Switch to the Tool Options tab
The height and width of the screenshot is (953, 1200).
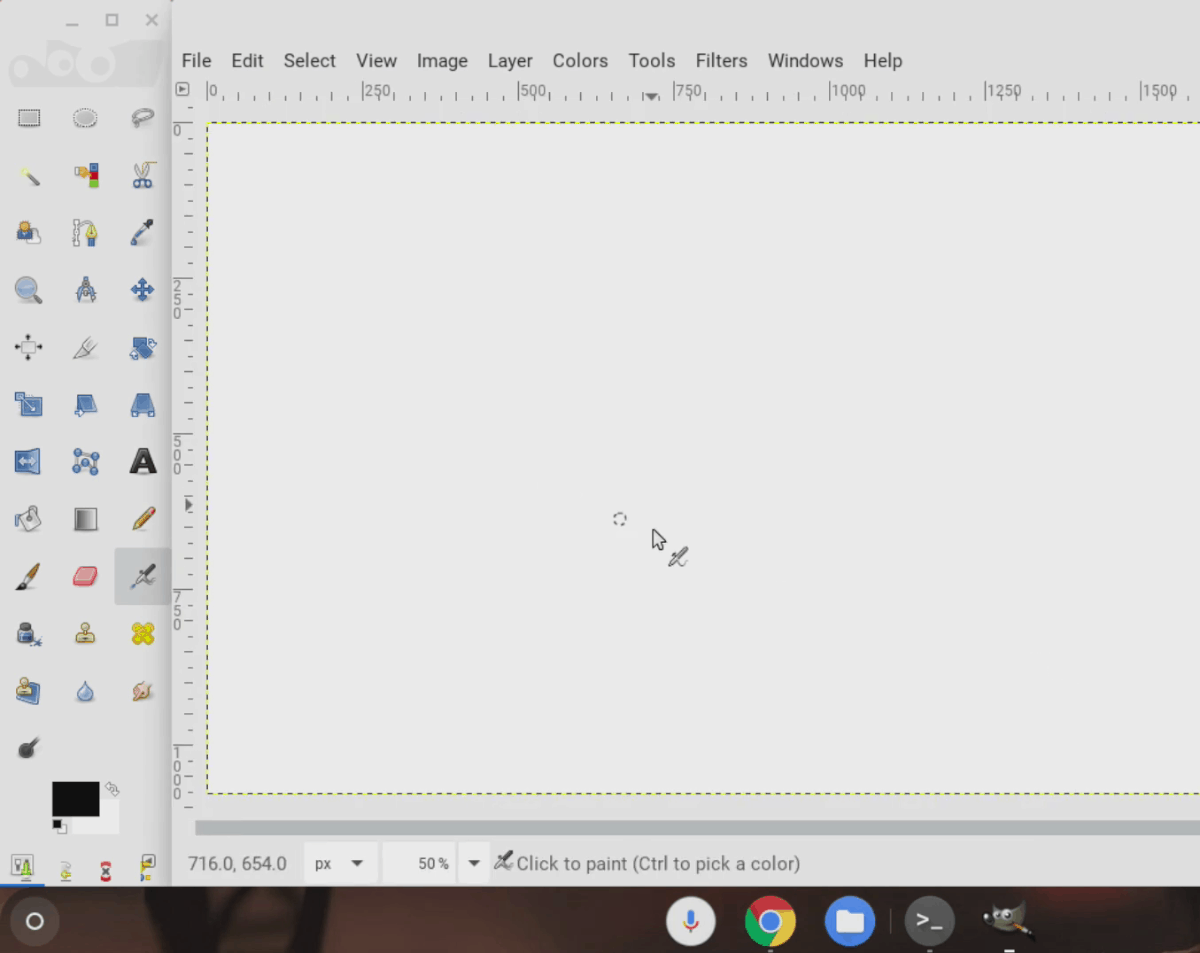coord(22,867)
